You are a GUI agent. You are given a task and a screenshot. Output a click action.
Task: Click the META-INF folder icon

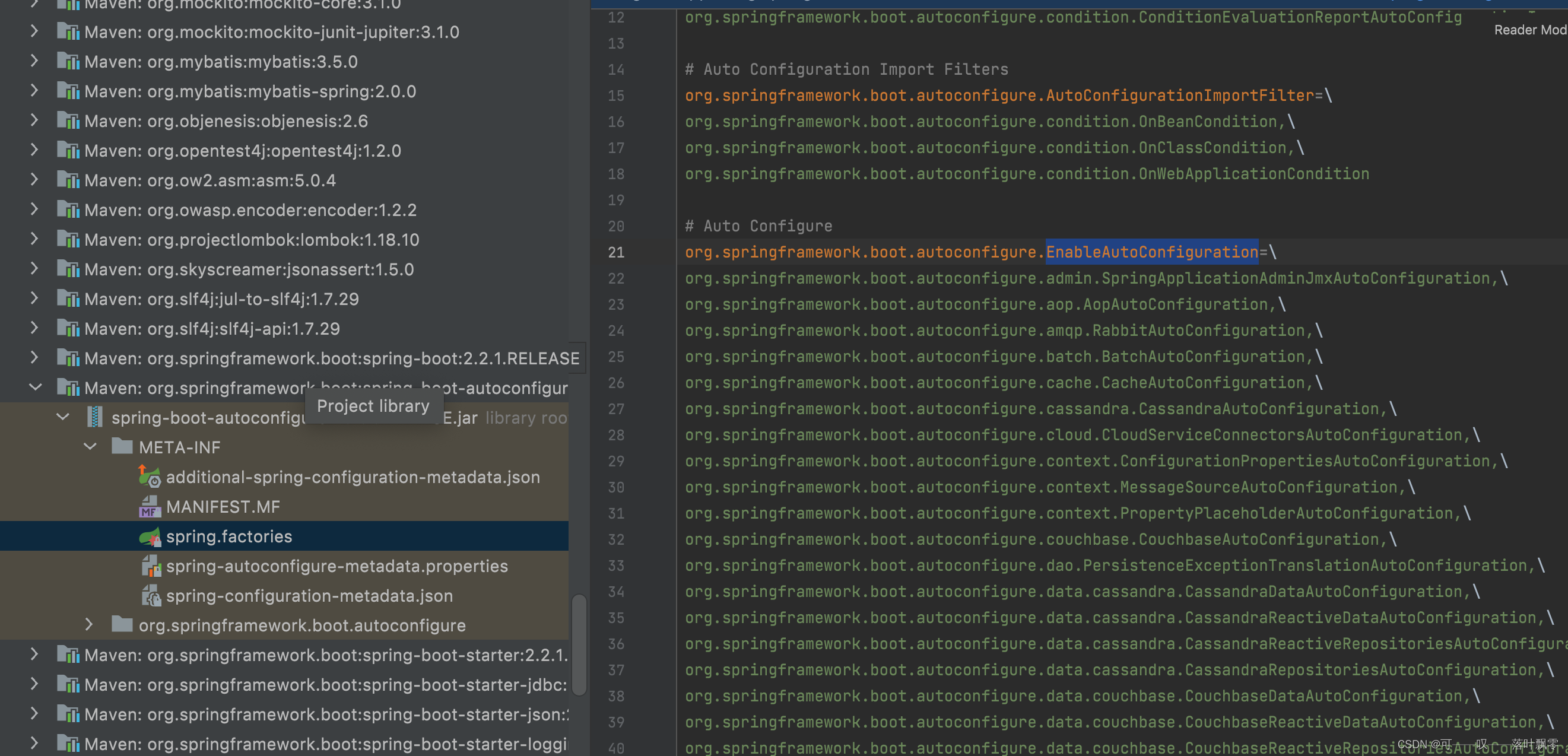coord(122,447)
